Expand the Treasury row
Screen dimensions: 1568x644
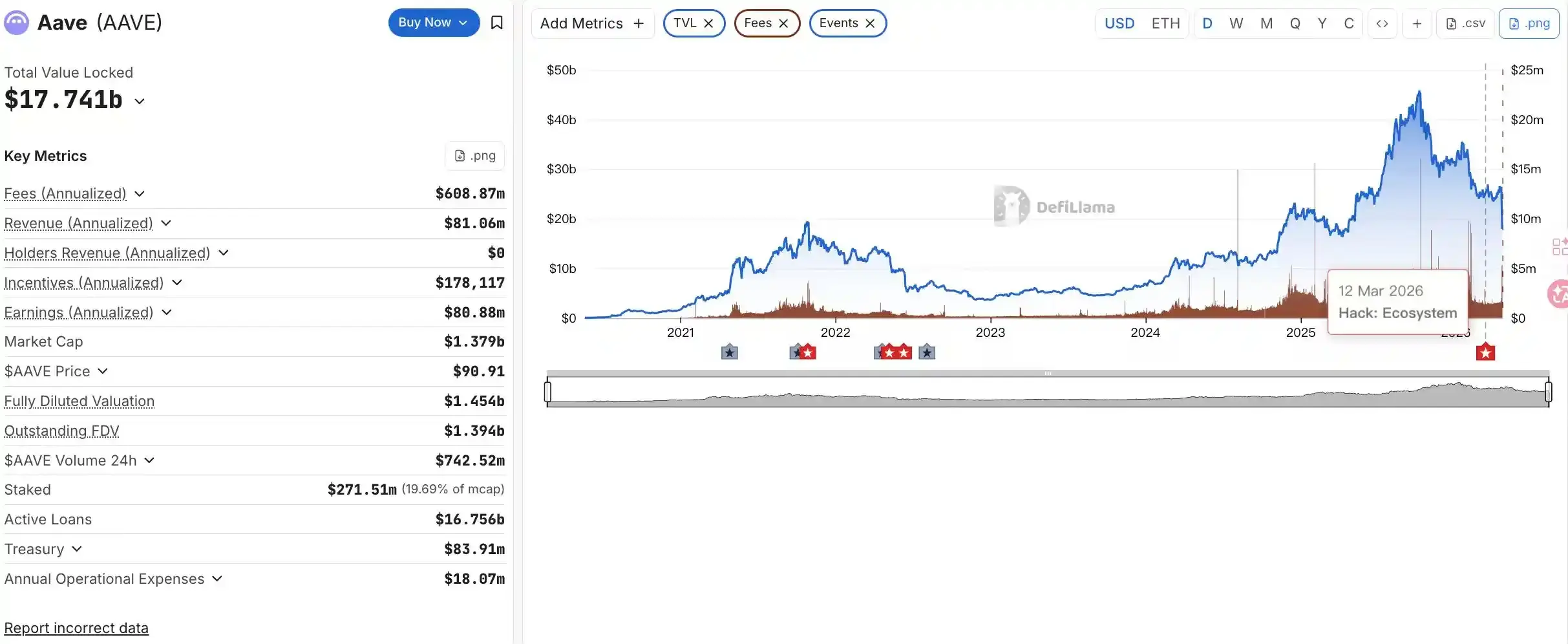pyautogui.click(x=77, y=549)
